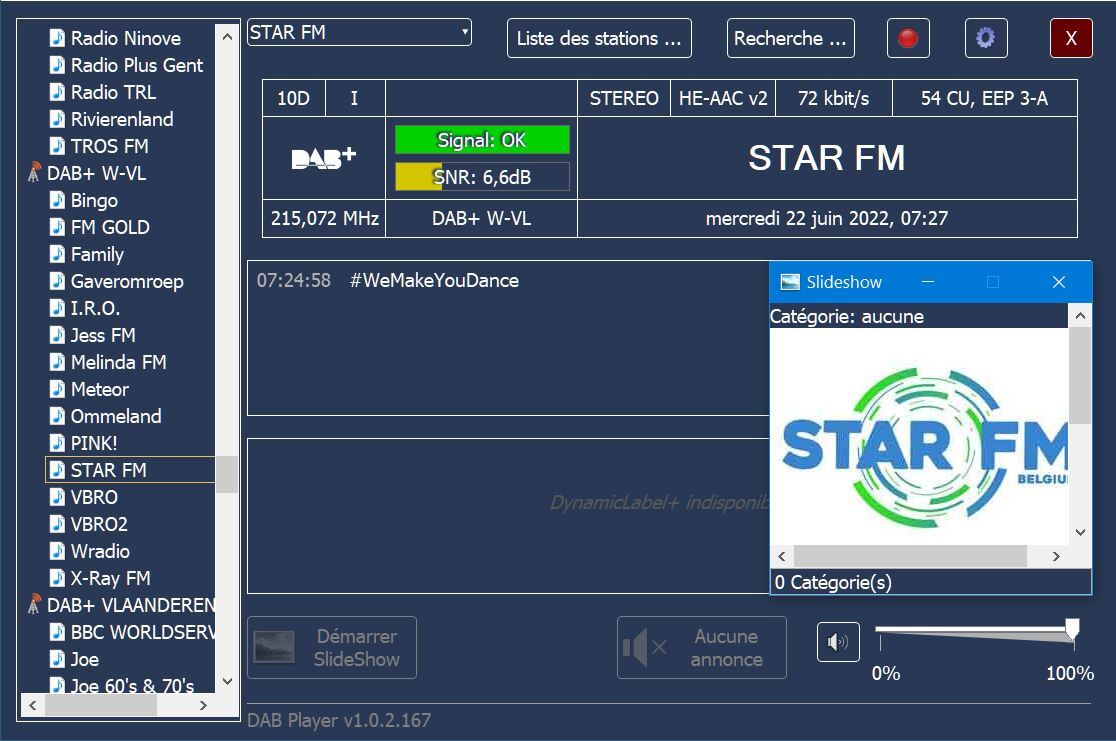Click the Recherche button
Viewport: 1116px width, 741px height.
point(790,38)
